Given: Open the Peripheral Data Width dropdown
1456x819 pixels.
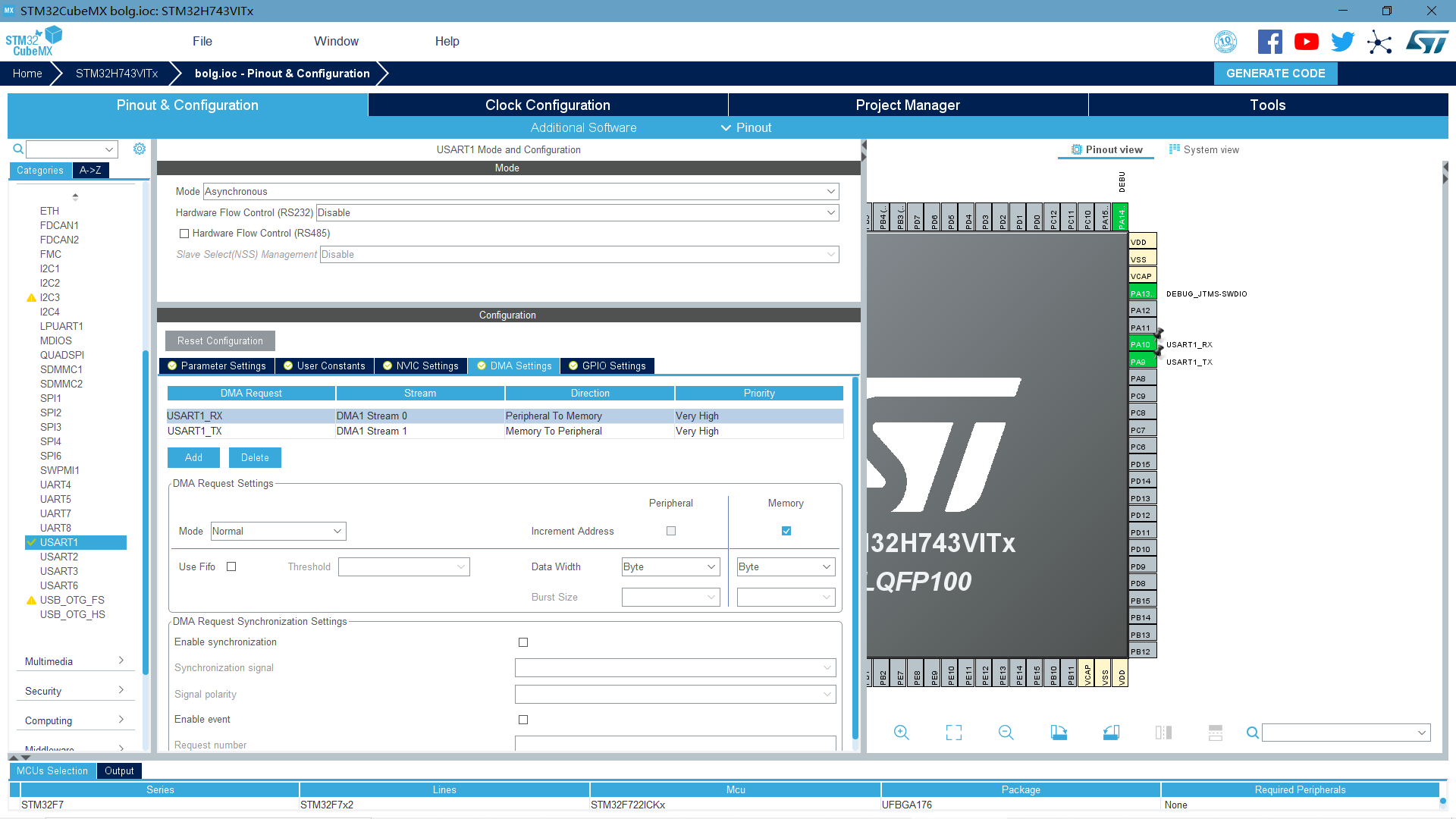Looking at the screenshot, I should (670, 566).
